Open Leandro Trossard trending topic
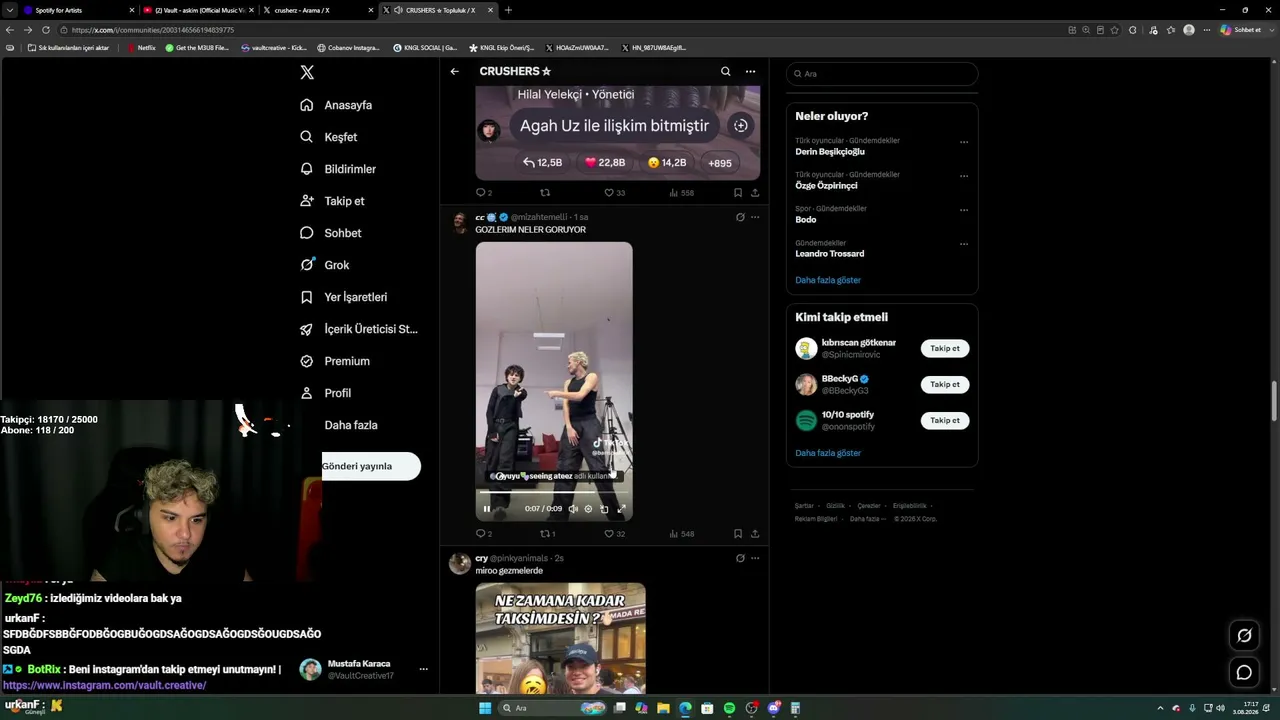The image size is (1280, 720). [830, 254]
